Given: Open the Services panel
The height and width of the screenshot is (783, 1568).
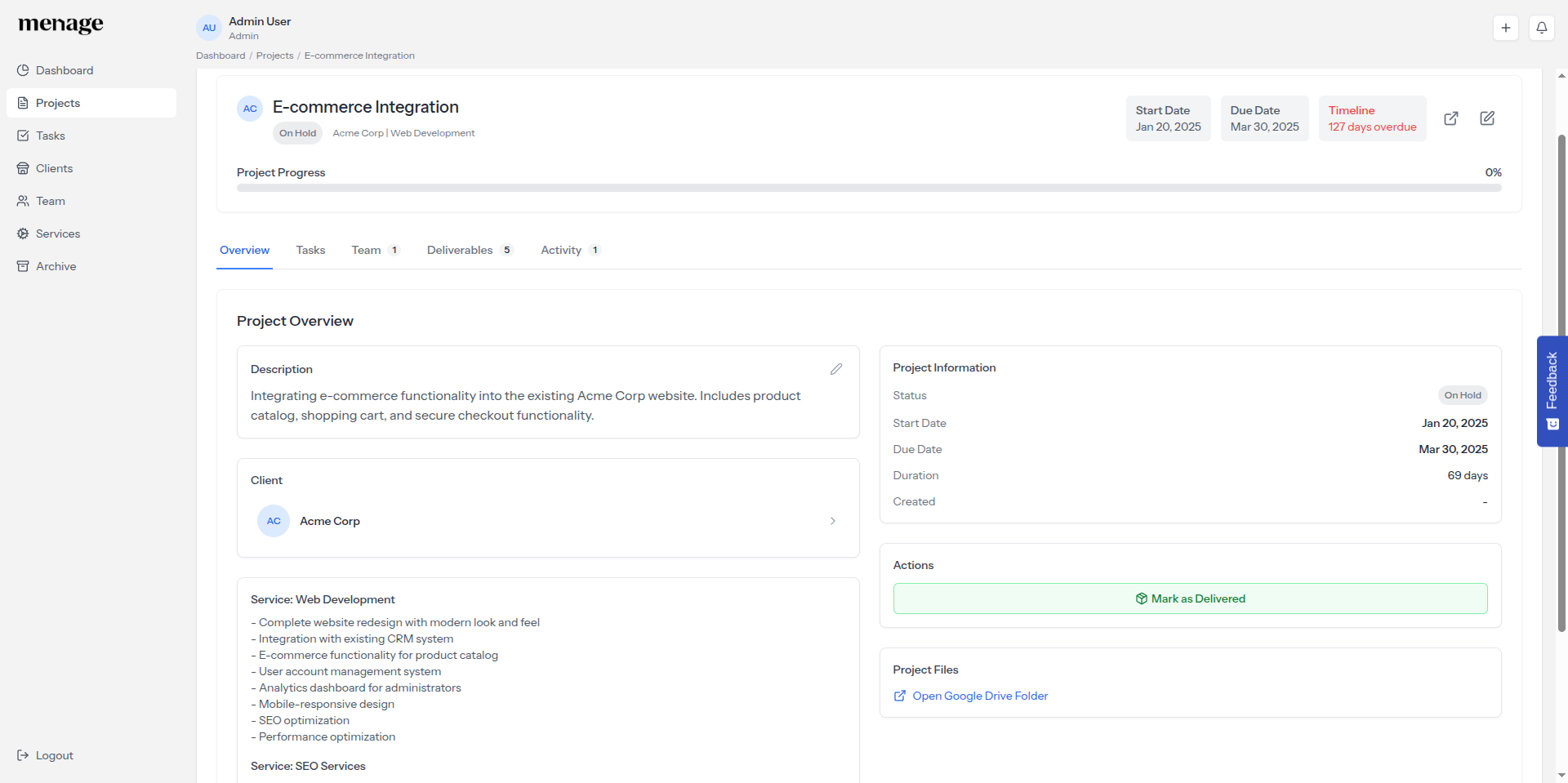Looking at the screenshot, I should [57, 234].
